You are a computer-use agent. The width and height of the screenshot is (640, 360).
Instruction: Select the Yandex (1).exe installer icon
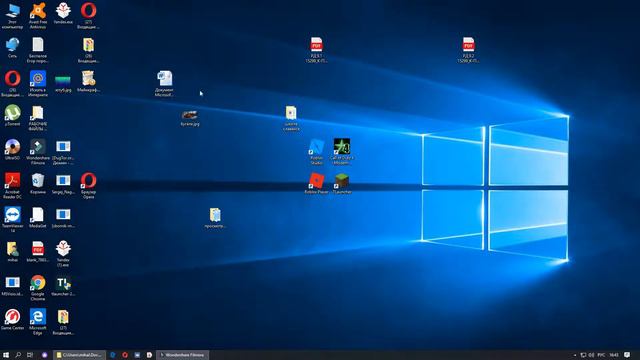(x=63, y=253)
